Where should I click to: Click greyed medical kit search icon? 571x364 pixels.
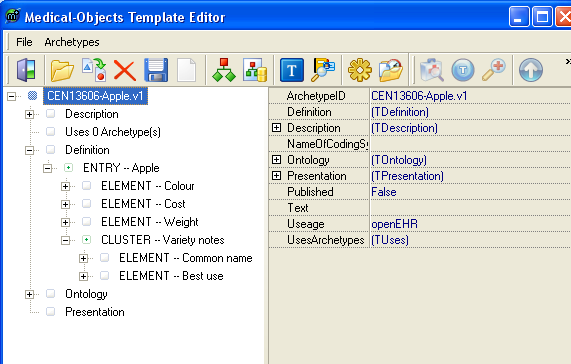pos(432,70)
